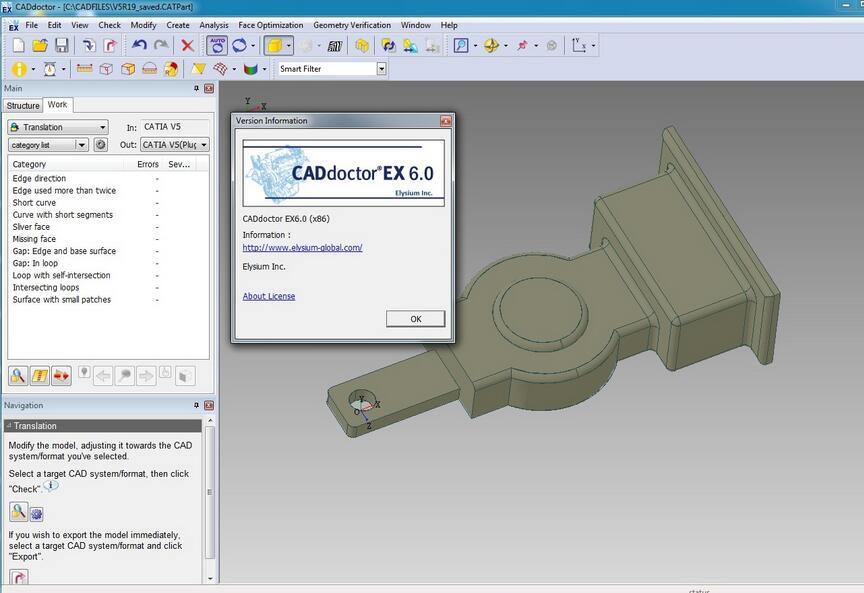Screen dimensions: 864x593
Task: Open the File menu
Action: (x=32, y=25)
